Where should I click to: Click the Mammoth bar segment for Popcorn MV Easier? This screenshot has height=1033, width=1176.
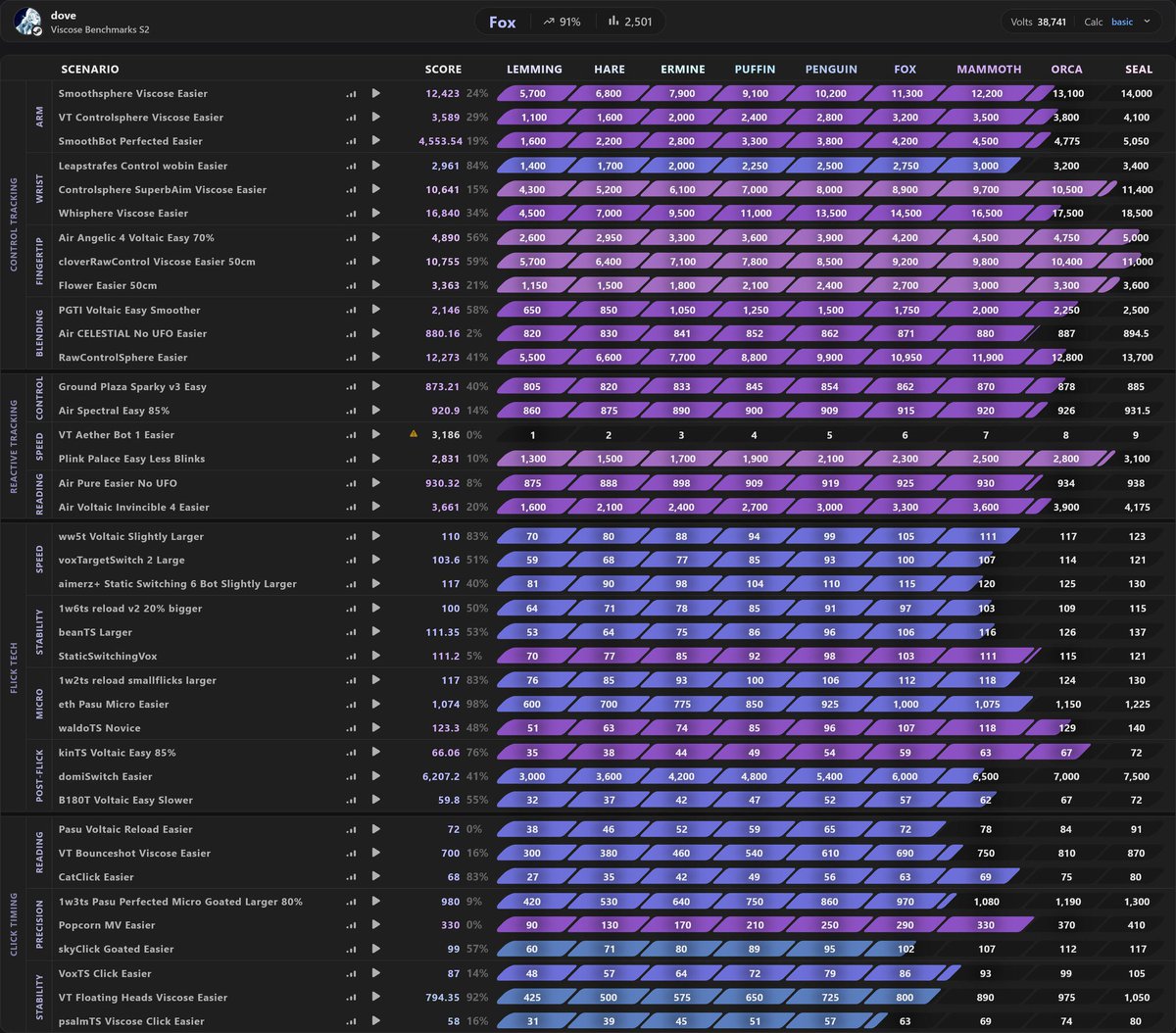coord(985,925)
